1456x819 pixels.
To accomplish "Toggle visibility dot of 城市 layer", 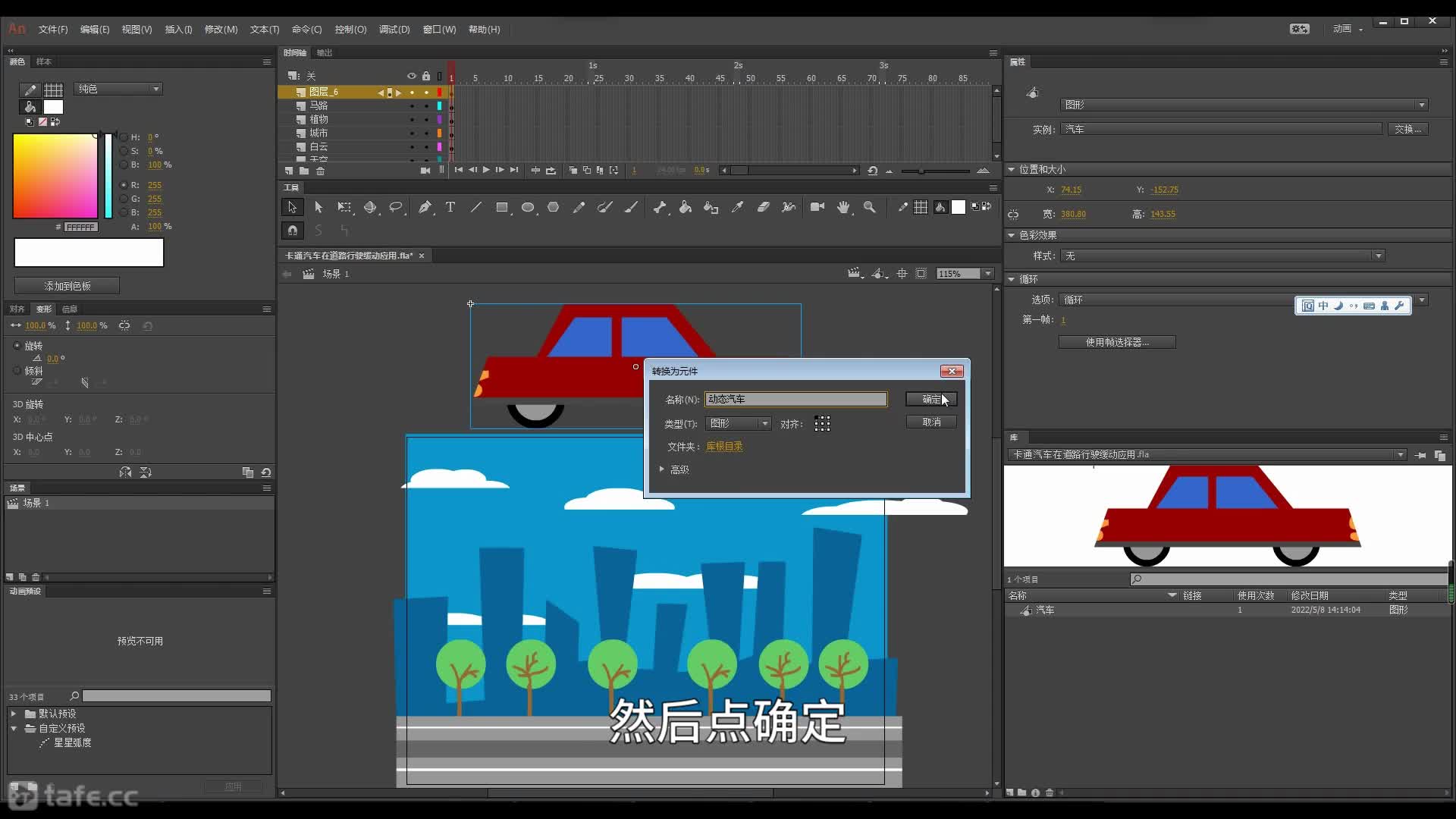I will pos(412,133).
